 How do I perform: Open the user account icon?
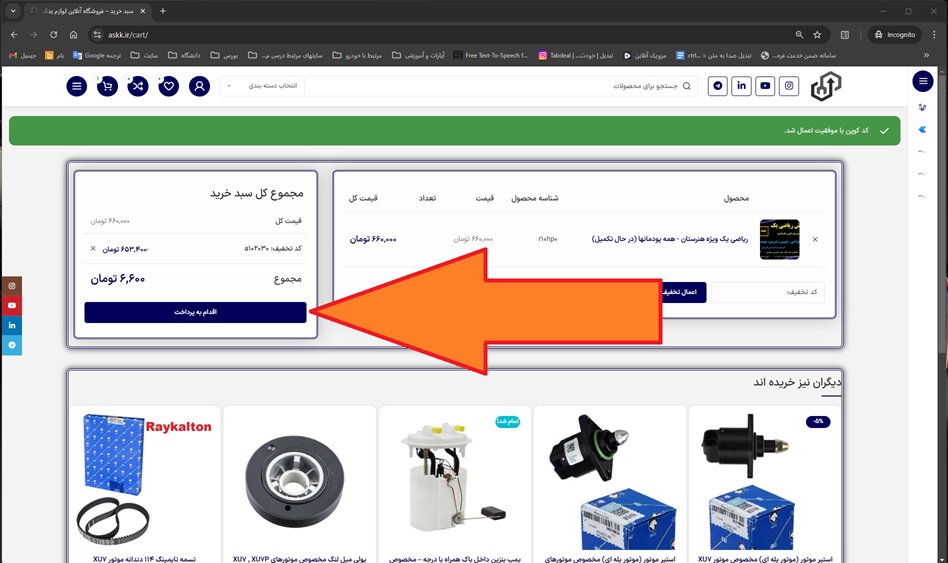coord(200,86)
